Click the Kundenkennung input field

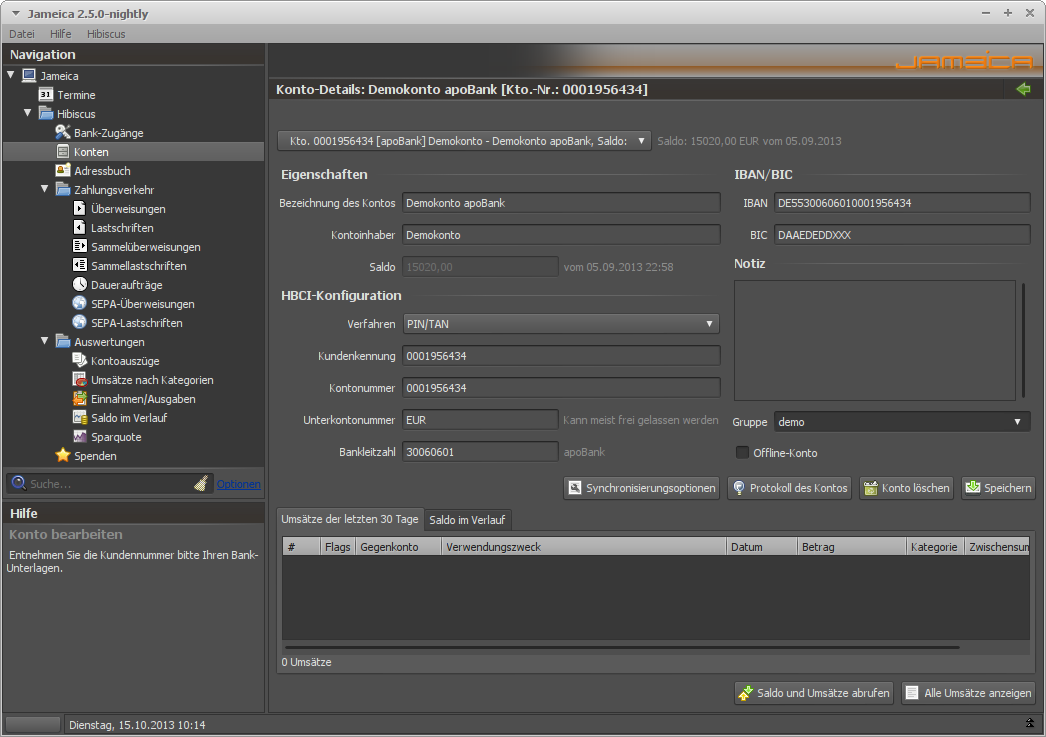pyautogui.click(x=561, y=356)
